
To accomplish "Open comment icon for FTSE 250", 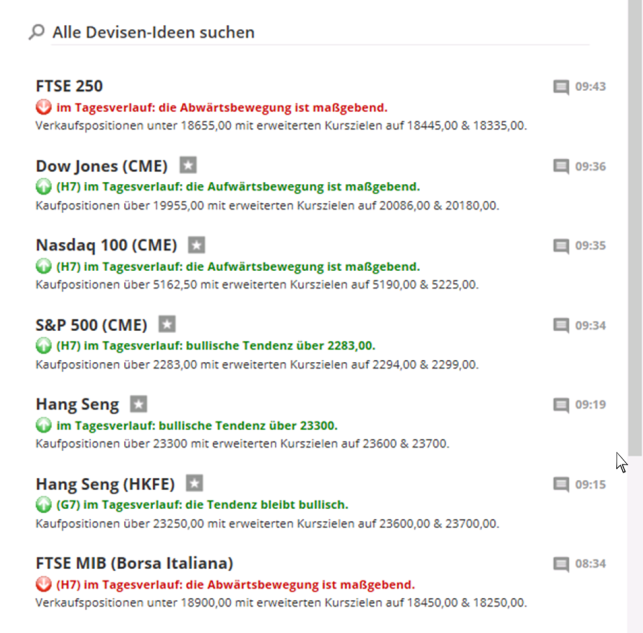I will tap(561, 87).
